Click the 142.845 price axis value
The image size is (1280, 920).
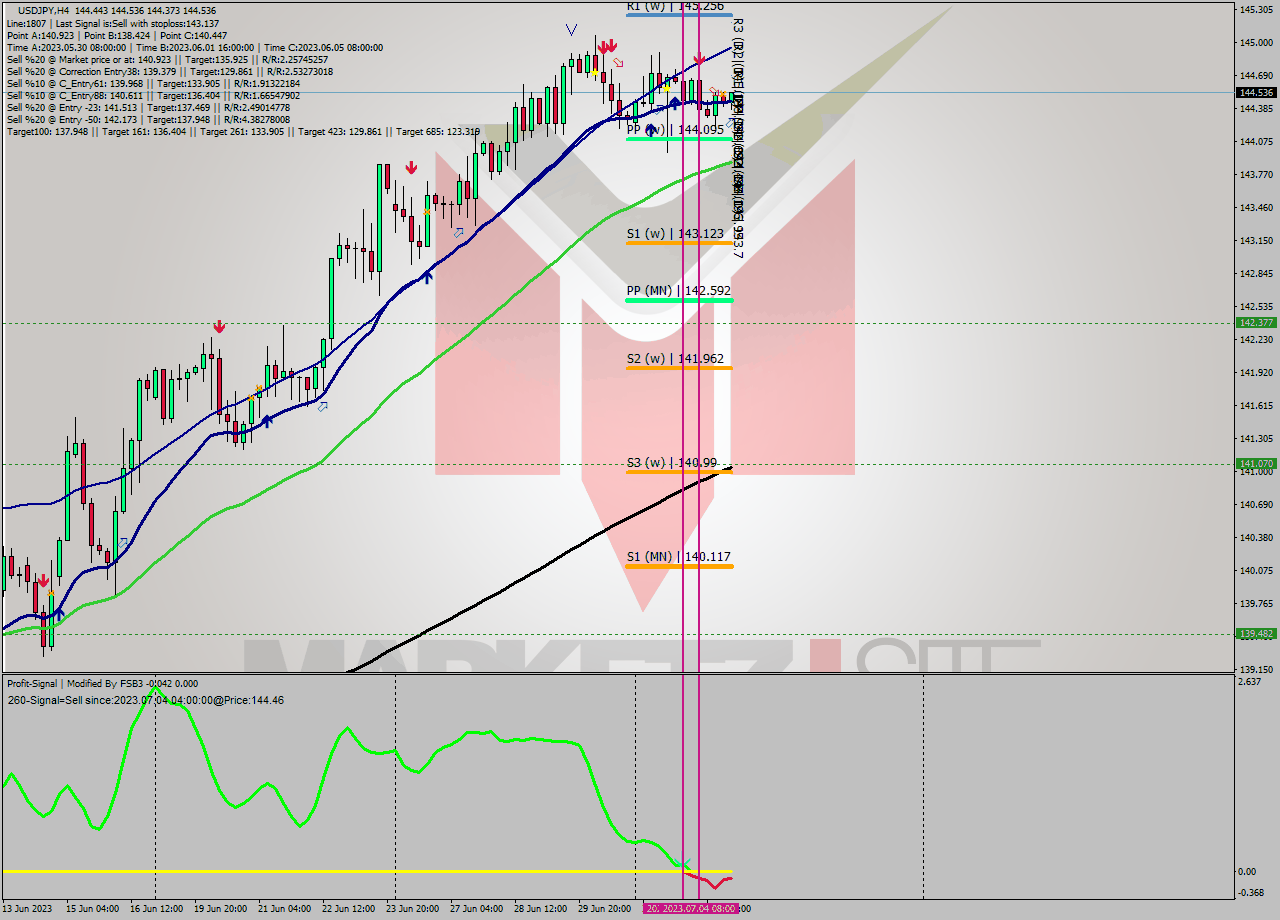coord(1255,274)
